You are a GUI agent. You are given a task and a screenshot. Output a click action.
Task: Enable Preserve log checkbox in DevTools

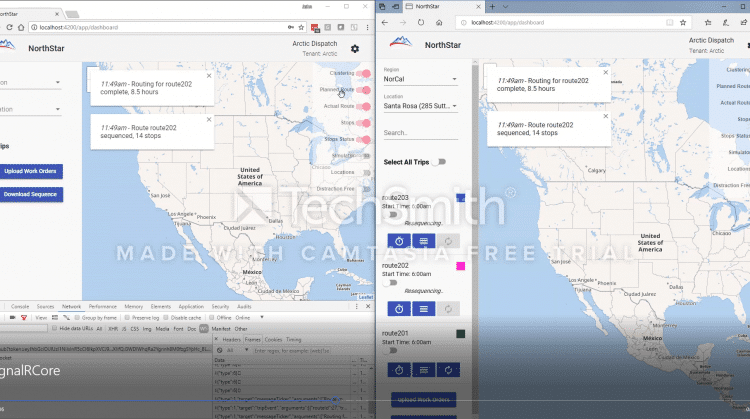(127, 318)
